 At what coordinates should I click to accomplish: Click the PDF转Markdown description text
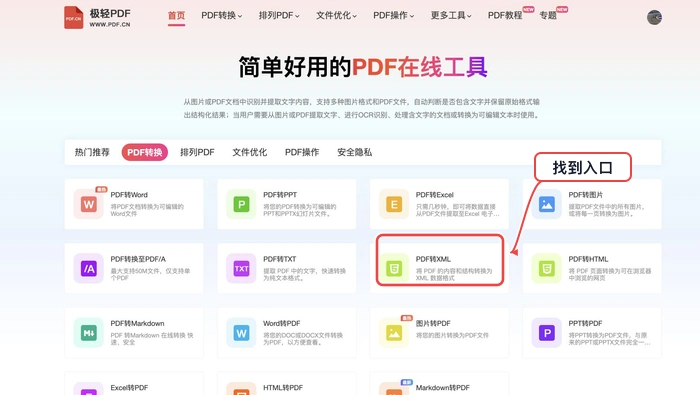(152, 338)
